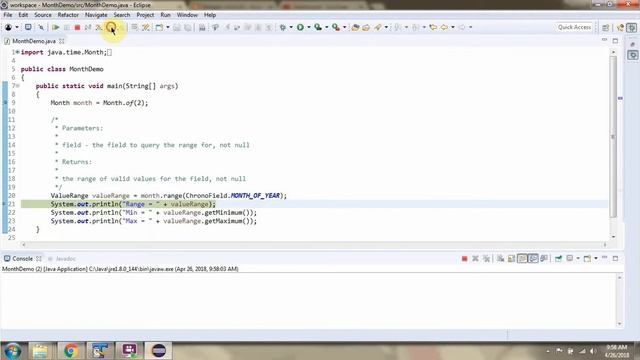Open the Back history dropdown arrow

click(x=452, y=27)
